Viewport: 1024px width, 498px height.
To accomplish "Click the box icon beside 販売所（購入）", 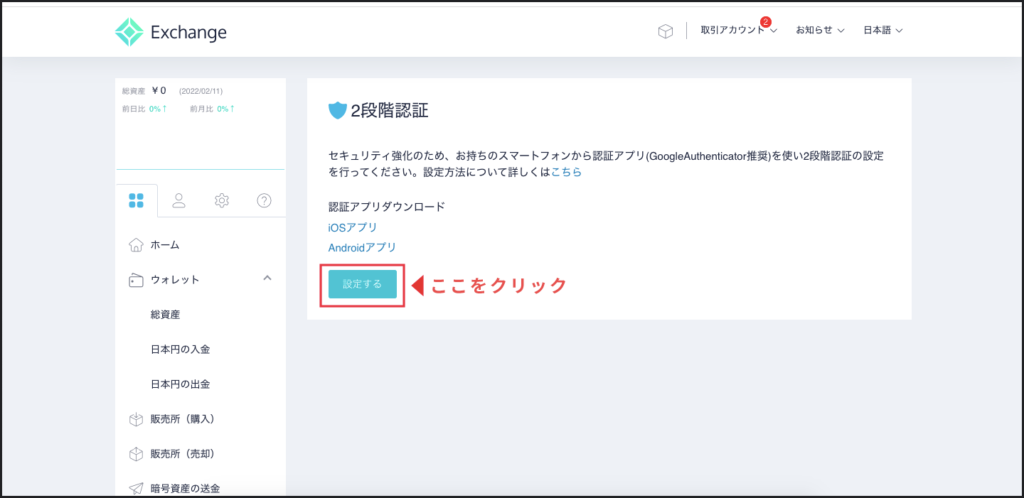I will [135, 419].
